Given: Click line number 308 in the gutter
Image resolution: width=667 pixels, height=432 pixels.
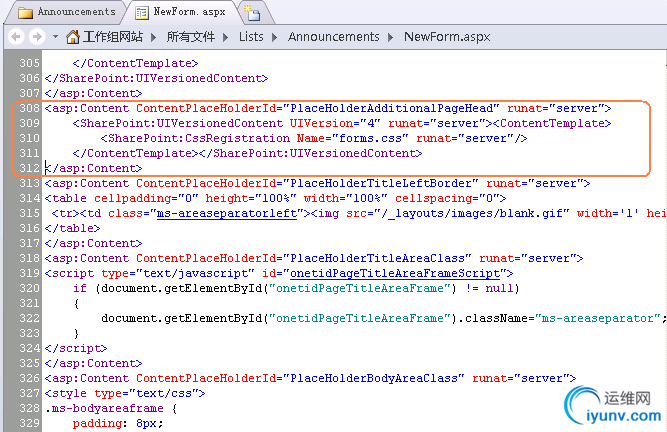Looking at the screenshot, I should click(29, 108).
